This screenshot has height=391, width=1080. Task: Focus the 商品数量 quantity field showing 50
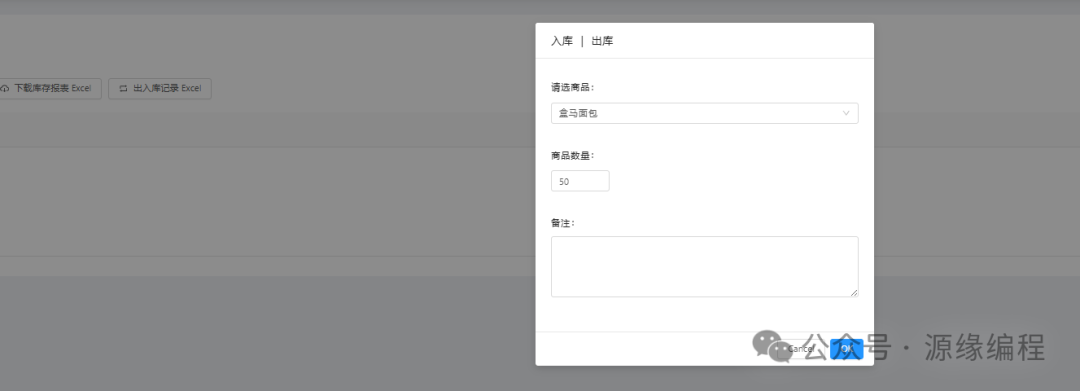click(580, 181)
